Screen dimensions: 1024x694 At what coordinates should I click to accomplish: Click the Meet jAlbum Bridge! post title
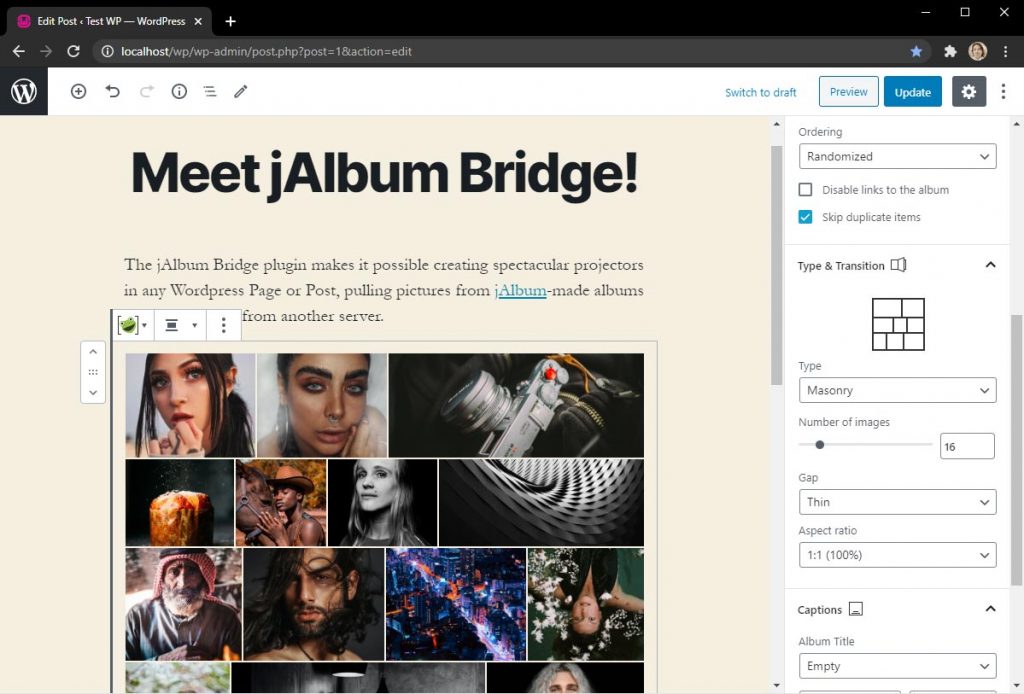[384, 174]
